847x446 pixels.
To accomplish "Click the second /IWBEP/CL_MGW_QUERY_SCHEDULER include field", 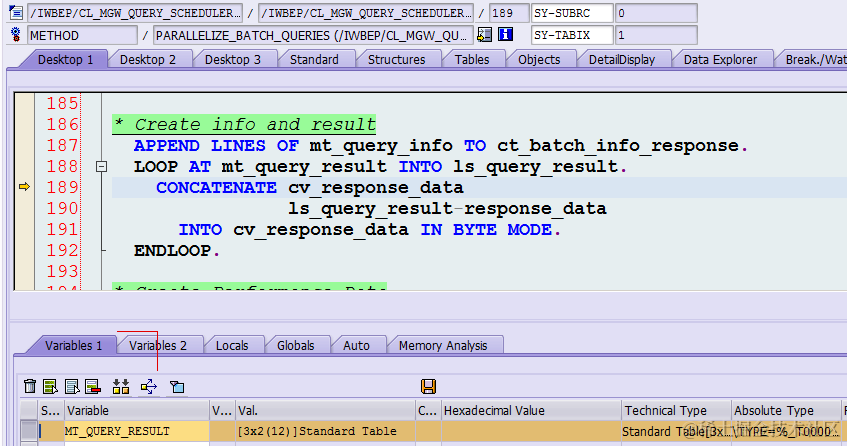I will 366,12.
